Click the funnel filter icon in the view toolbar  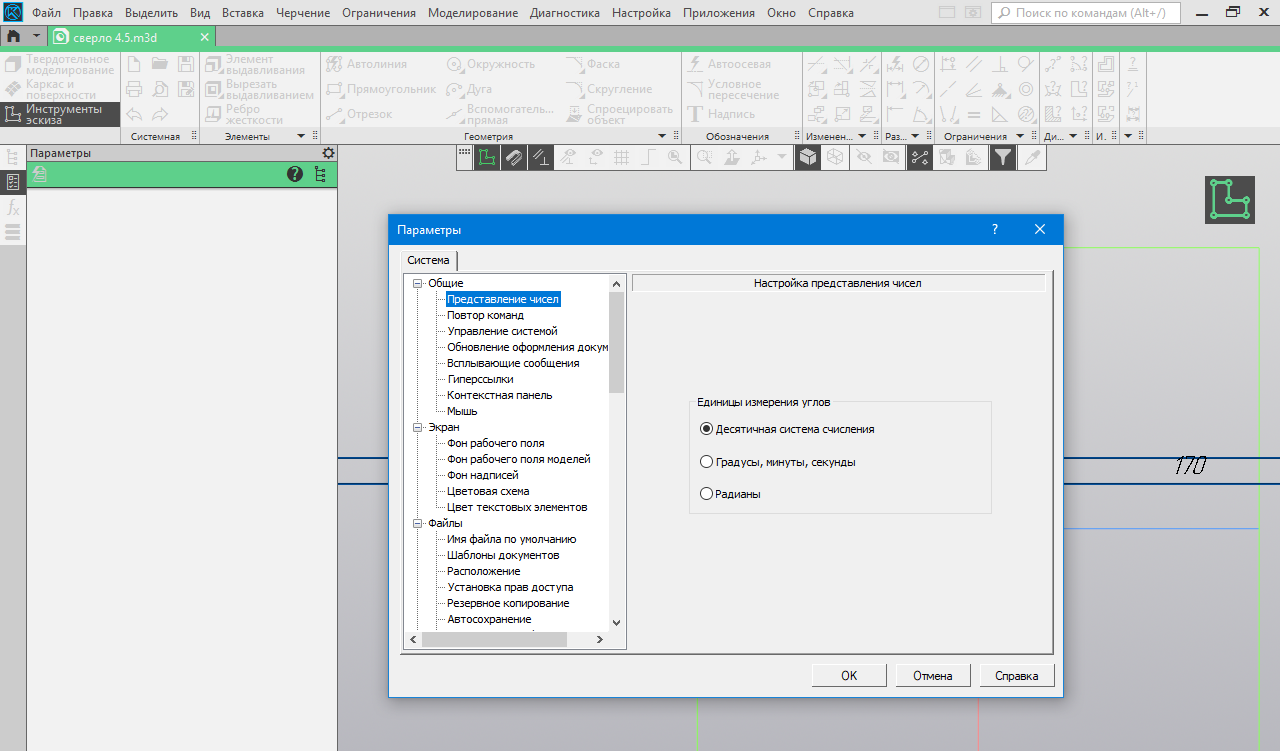click(x=1002, y=157)
